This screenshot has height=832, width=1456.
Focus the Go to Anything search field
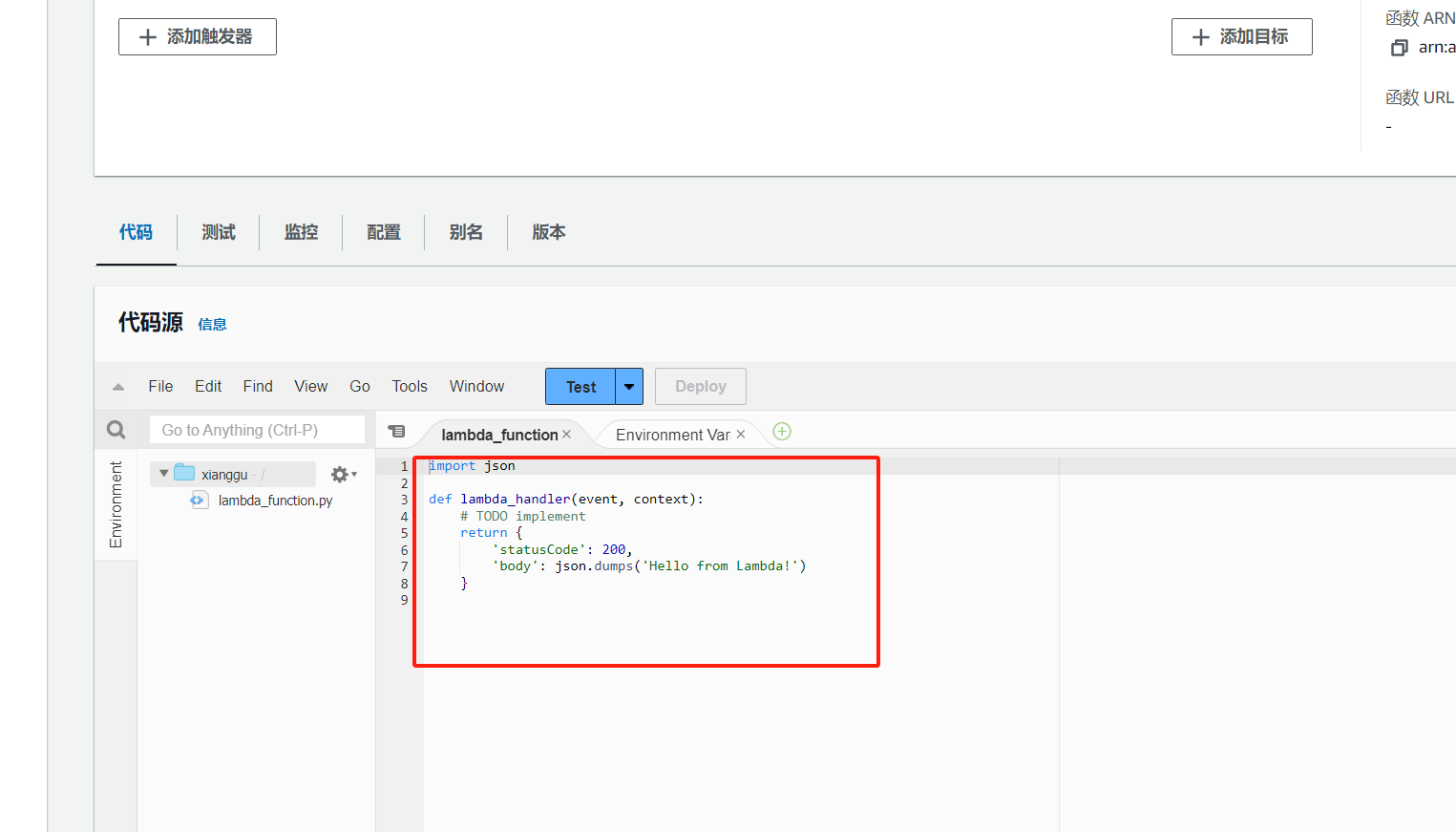(x=257, y=430)
